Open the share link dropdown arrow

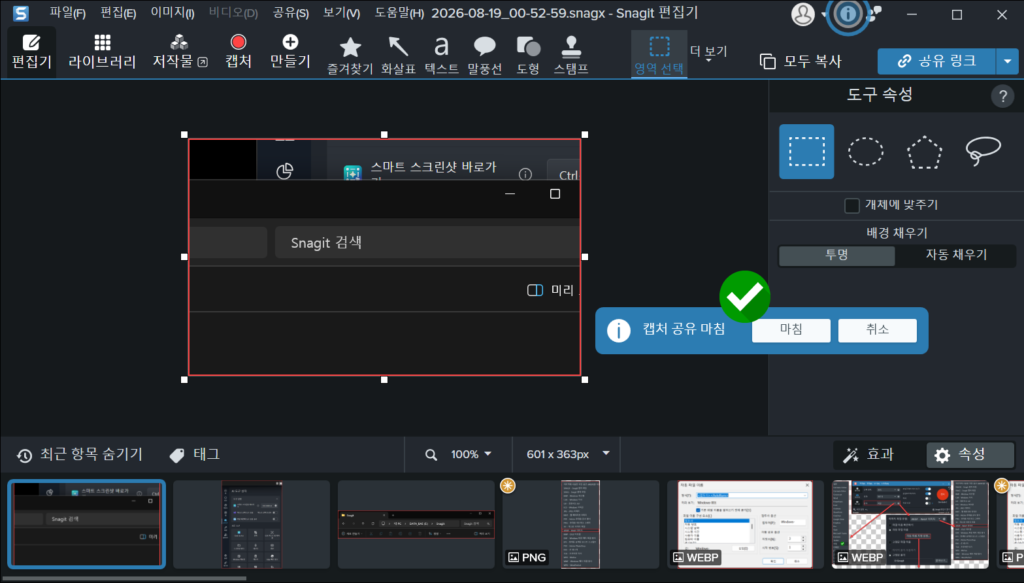(1008, 61)
